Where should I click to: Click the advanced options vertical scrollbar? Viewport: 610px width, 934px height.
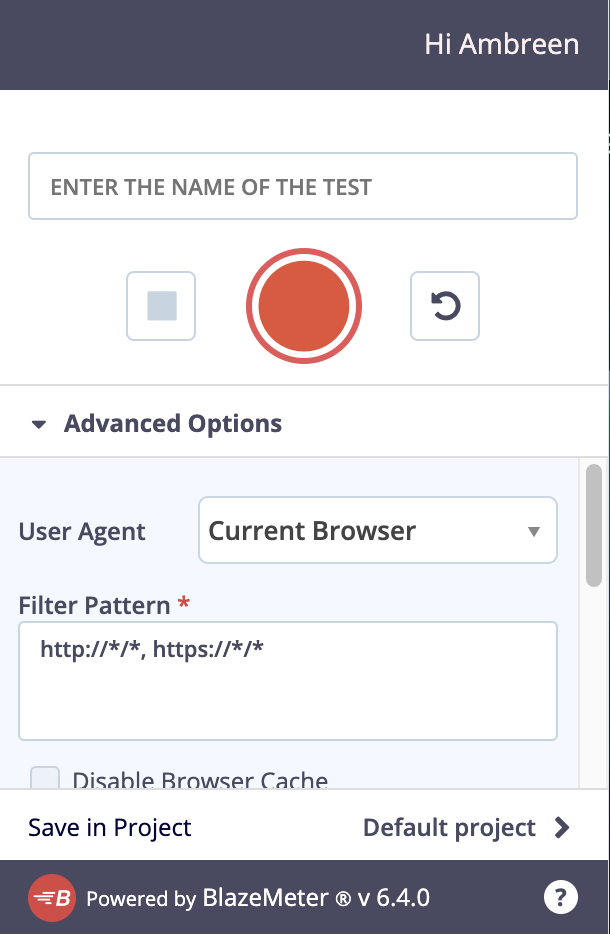click(x=594, y=540)
